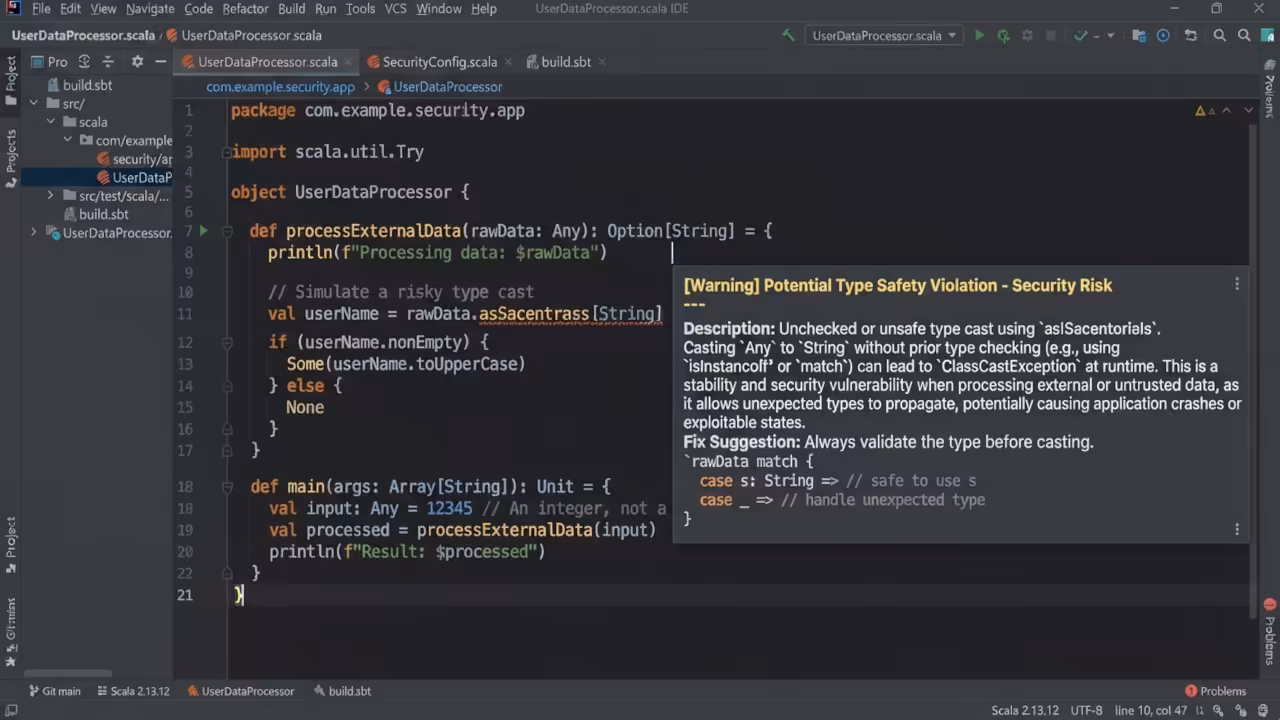1280x720 pixels.
Task: Click dots icon at tooltip bottom right
Action: click(1237, 529)
